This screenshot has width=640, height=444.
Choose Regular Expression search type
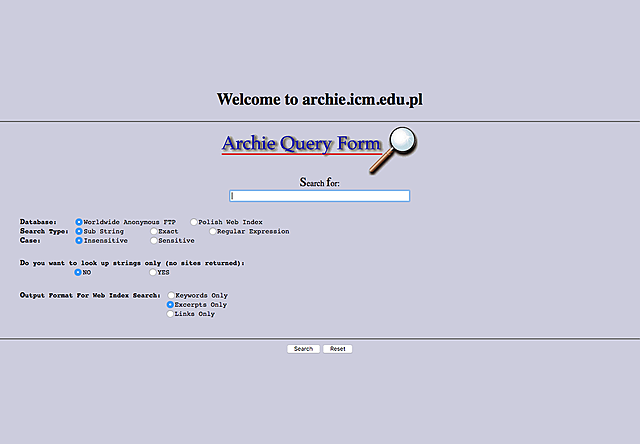click(x=213, y=231)
